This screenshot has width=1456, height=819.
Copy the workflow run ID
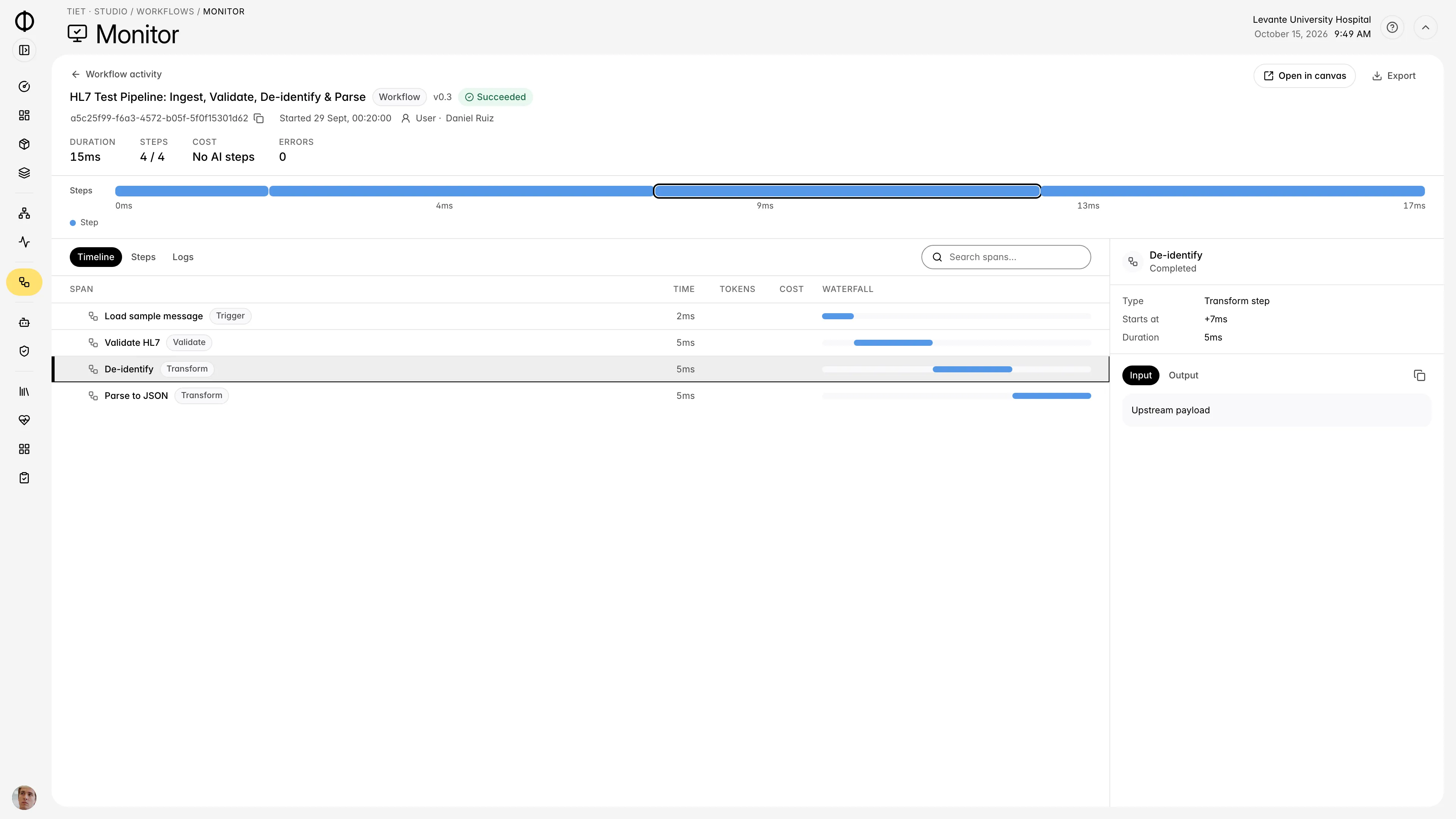point(259,118)
